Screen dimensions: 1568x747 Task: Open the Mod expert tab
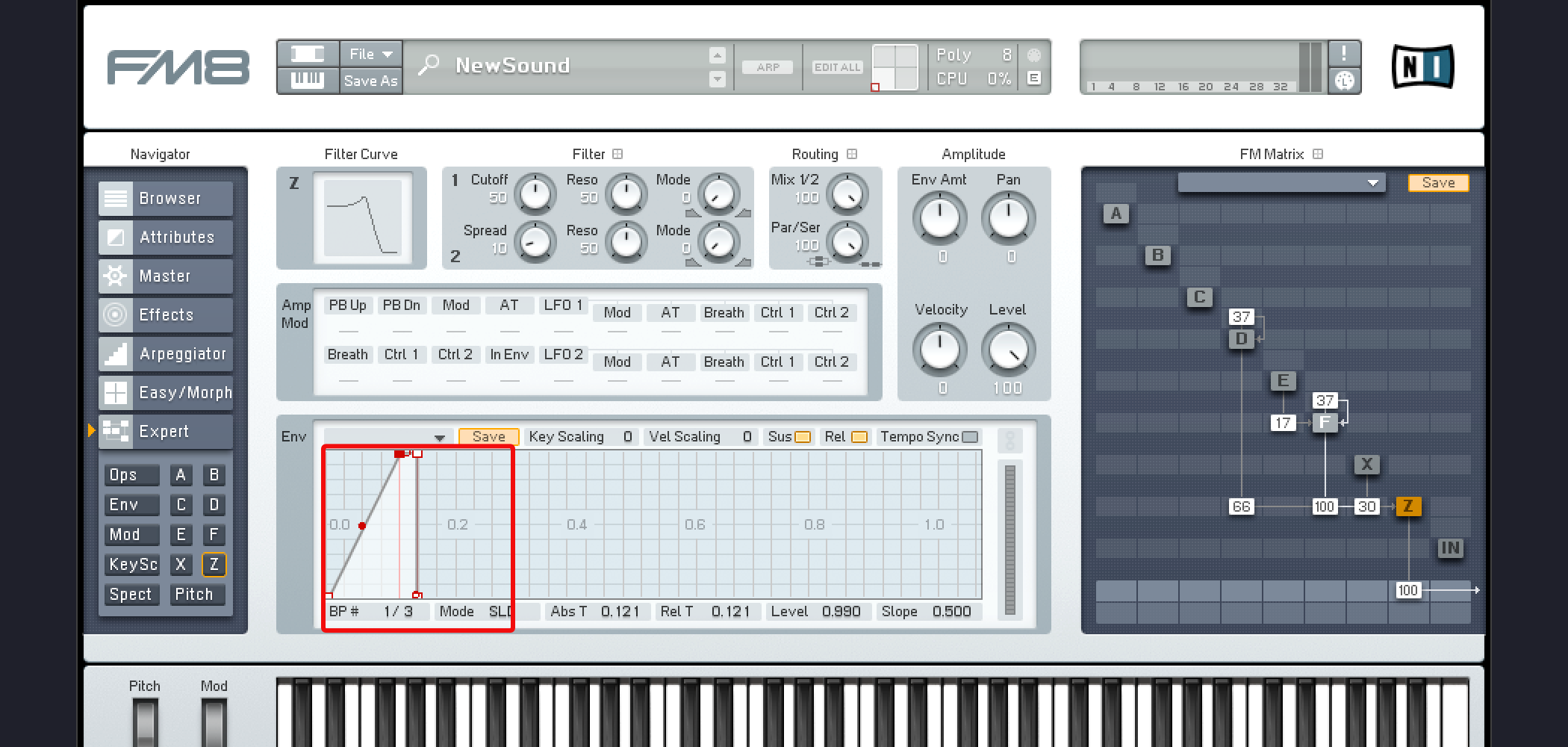pos(132,535)
